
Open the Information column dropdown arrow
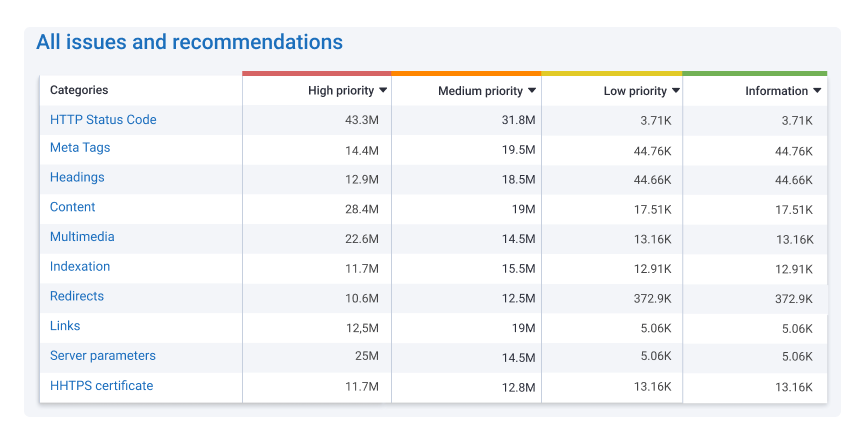click(x=817, y=91)
